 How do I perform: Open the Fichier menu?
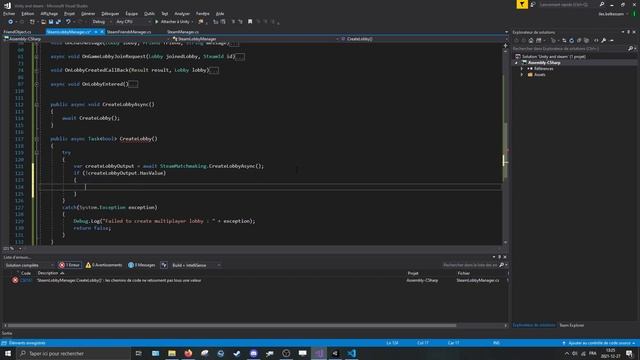[9, 13]
